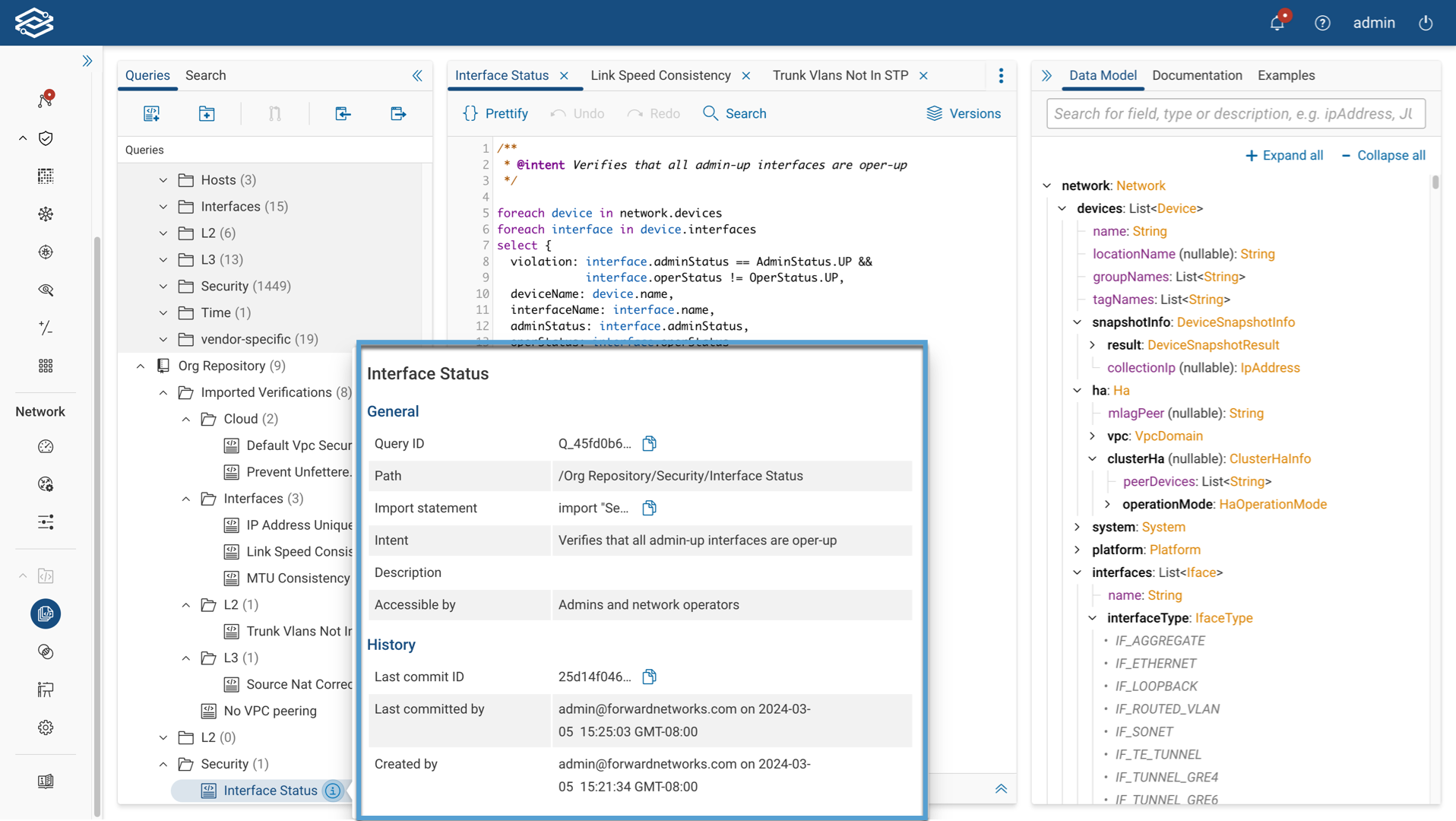
Task: Create a new query folder
Action: 206,113
